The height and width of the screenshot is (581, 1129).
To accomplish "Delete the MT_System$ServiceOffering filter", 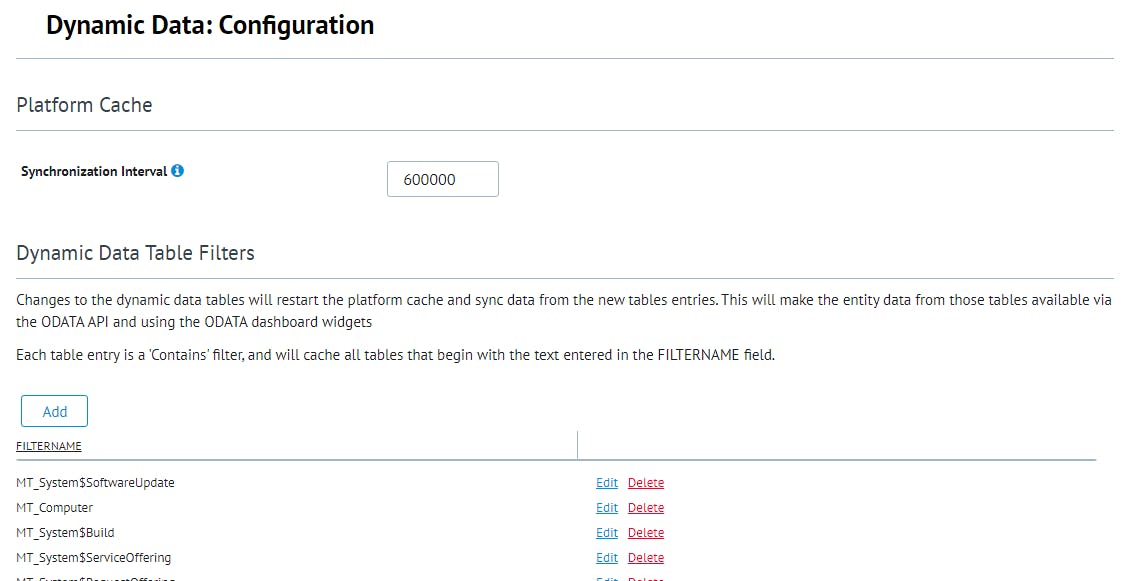I will tap(646, 558).
